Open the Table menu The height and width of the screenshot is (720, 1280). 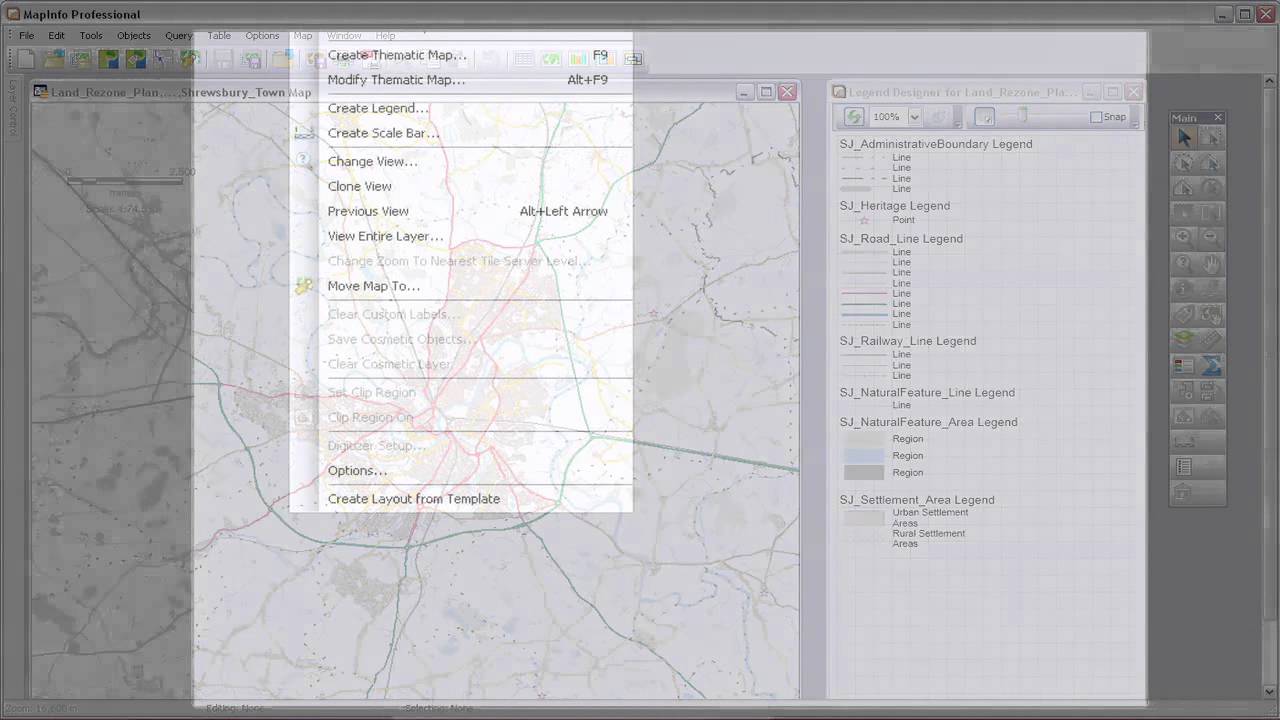(x=219, y=36)
